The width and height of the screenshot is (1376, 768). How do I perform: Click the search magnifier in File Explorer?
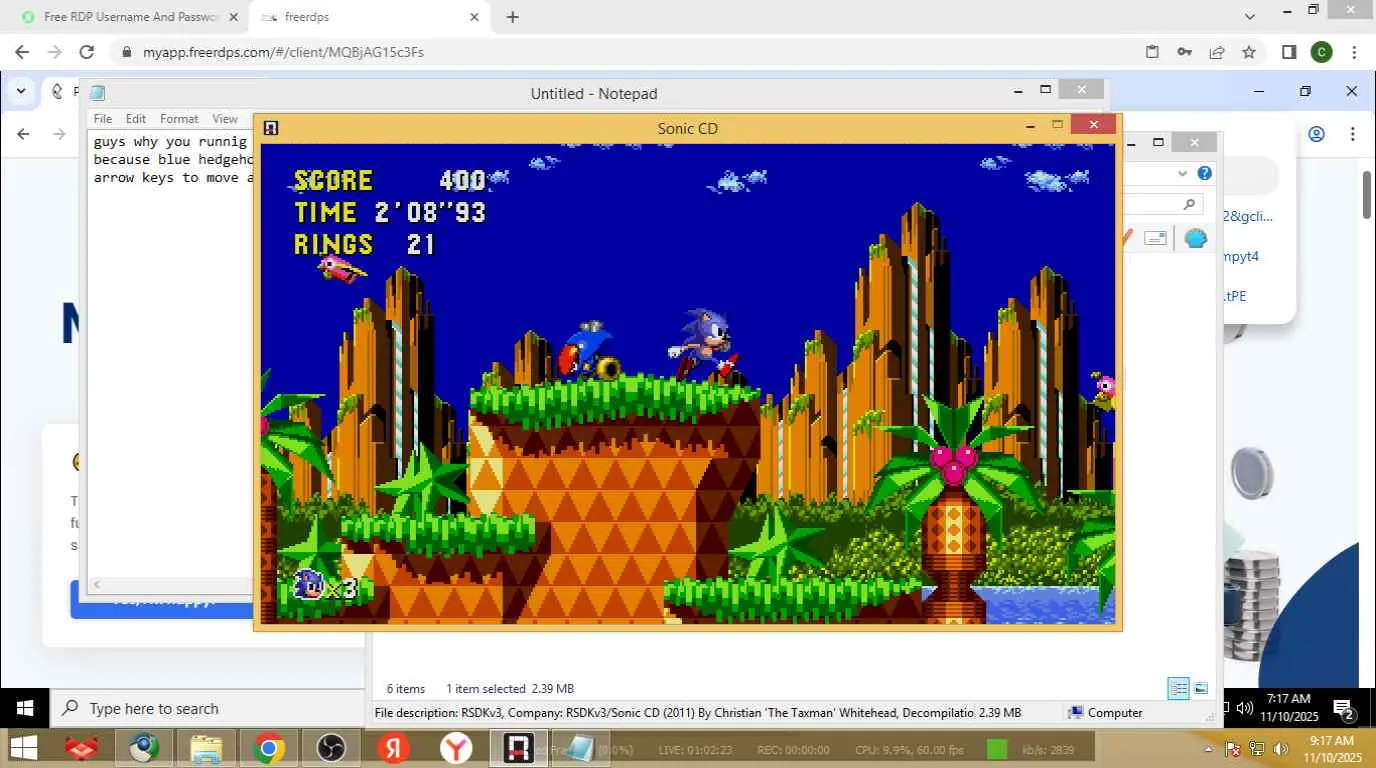1189,204
